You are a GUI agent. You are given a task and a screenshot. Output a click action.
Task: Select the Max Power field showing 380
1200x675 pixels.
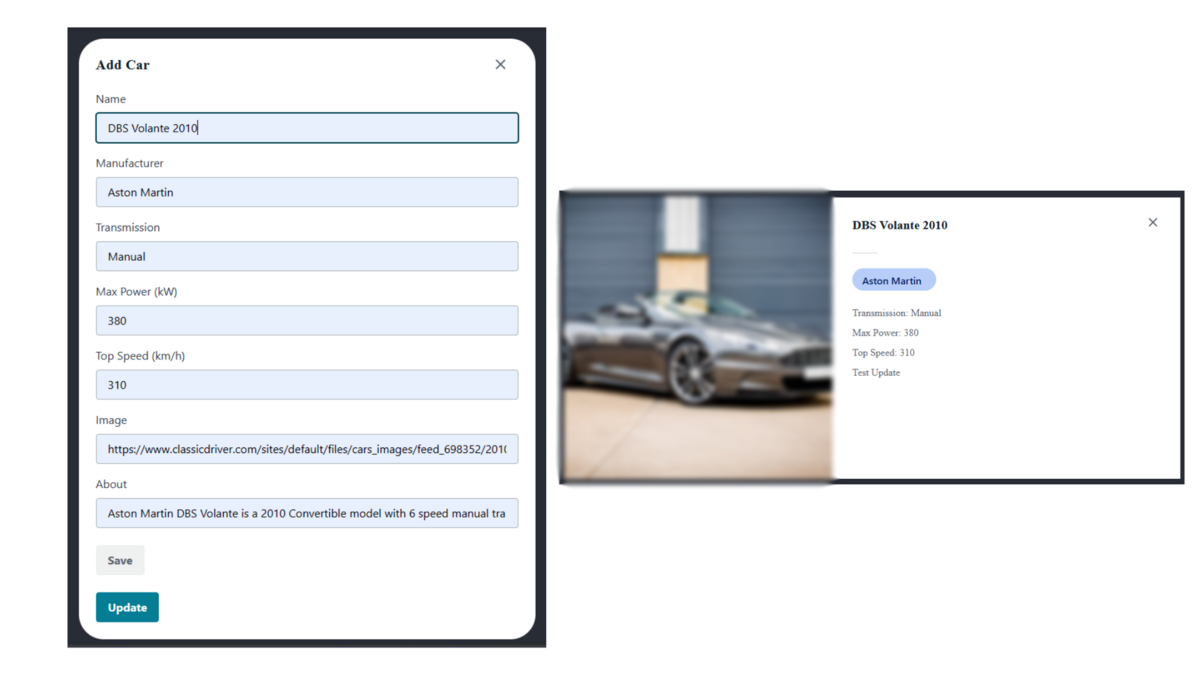307,321
